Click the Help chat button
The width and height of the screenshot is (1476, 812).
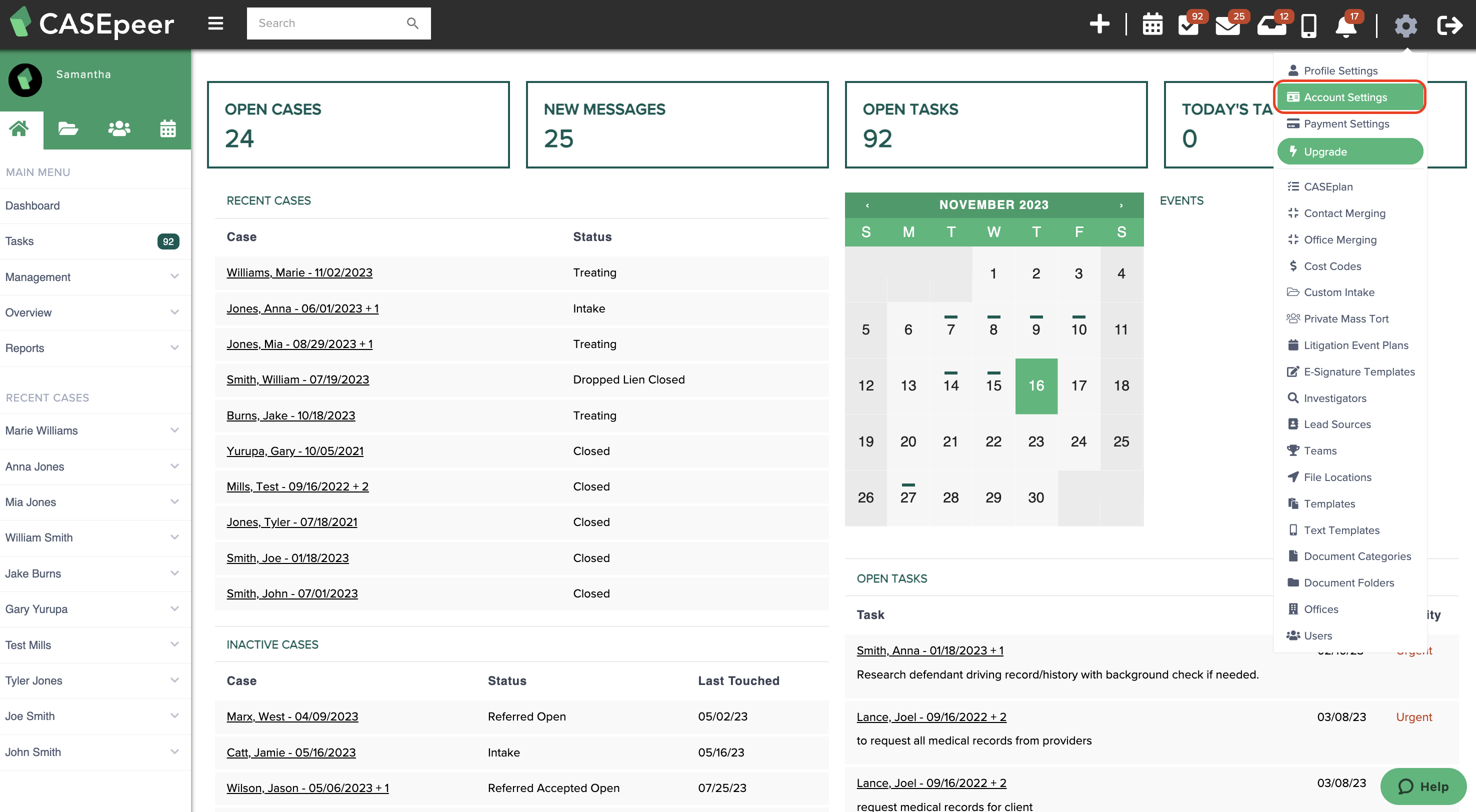pos(1422,786)
